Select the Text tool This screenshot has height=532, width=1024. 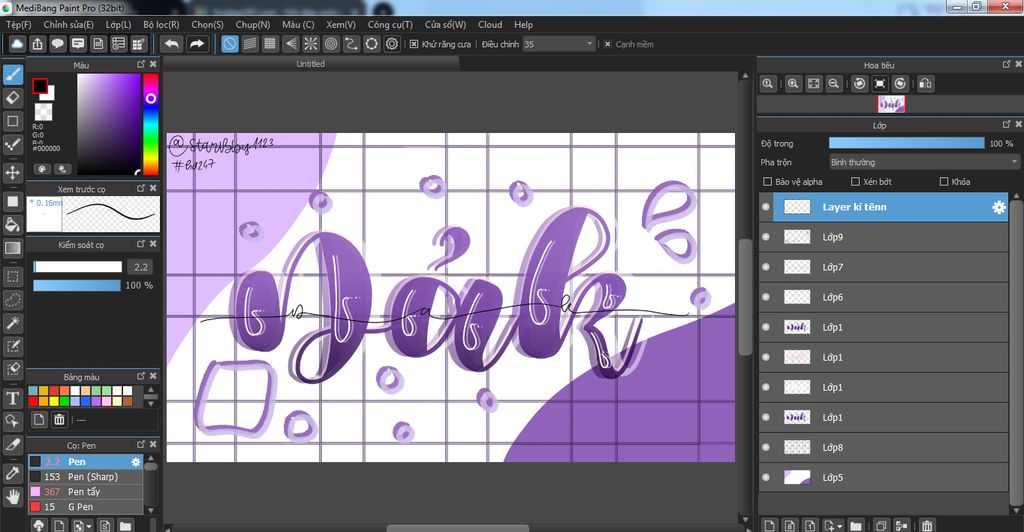click(x=12, y=398)
